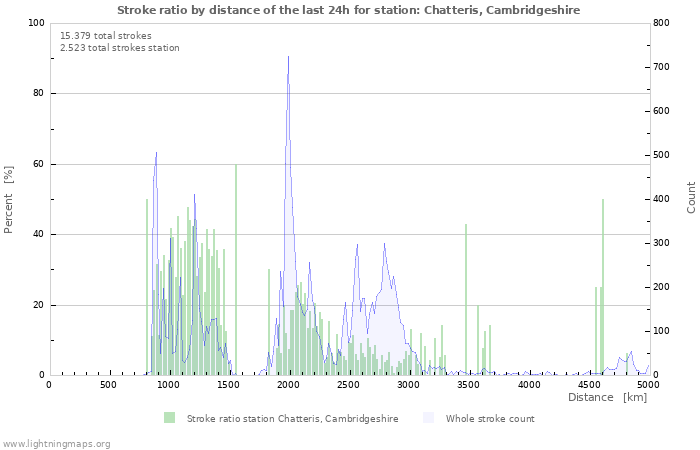Screen dimensions: 700x450
Task: Click the 300 tick on count axis
Action: tap(661, 243)
